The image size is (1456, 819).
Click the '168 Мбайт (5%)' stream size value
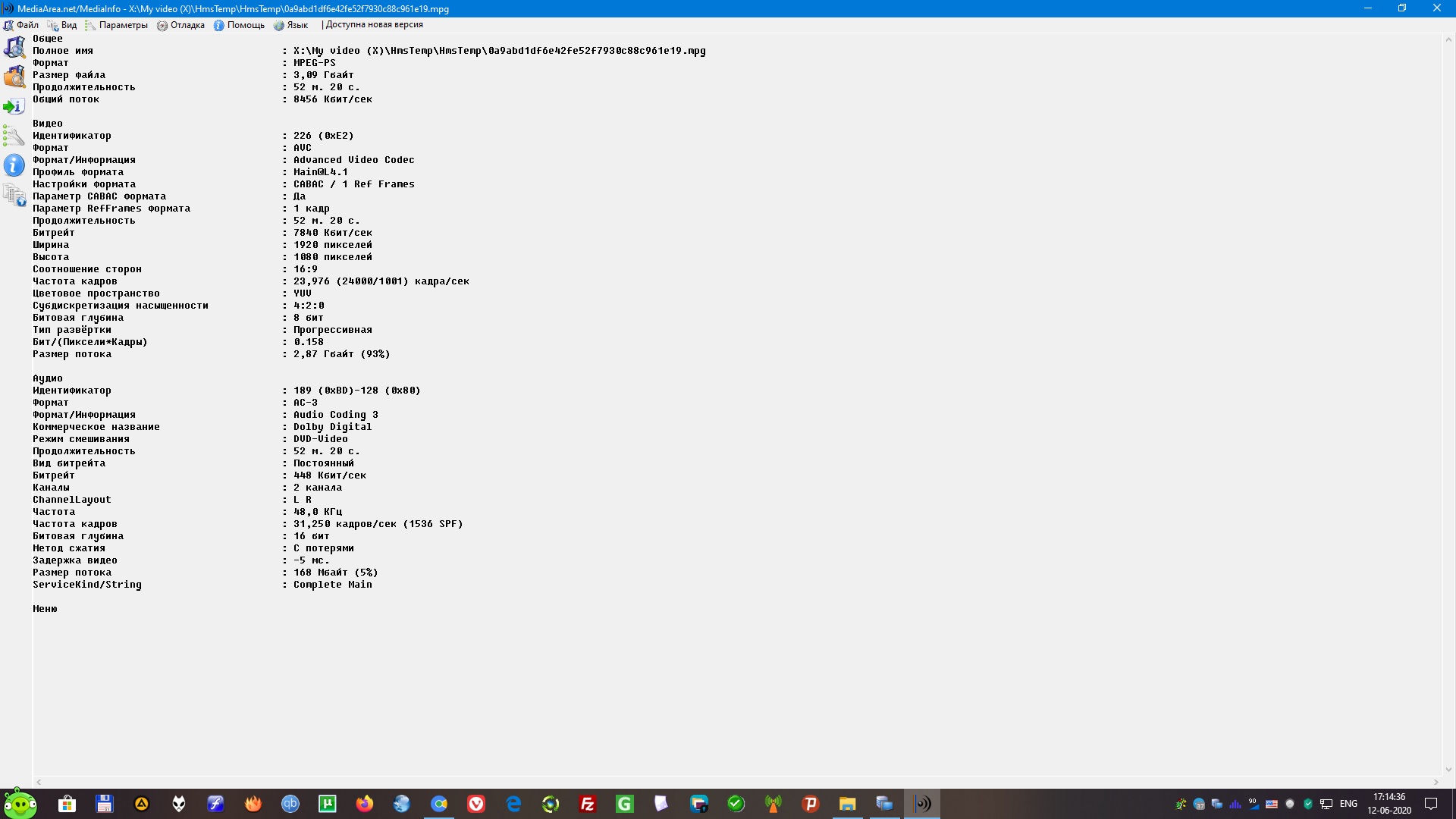[x=336, y=573]
